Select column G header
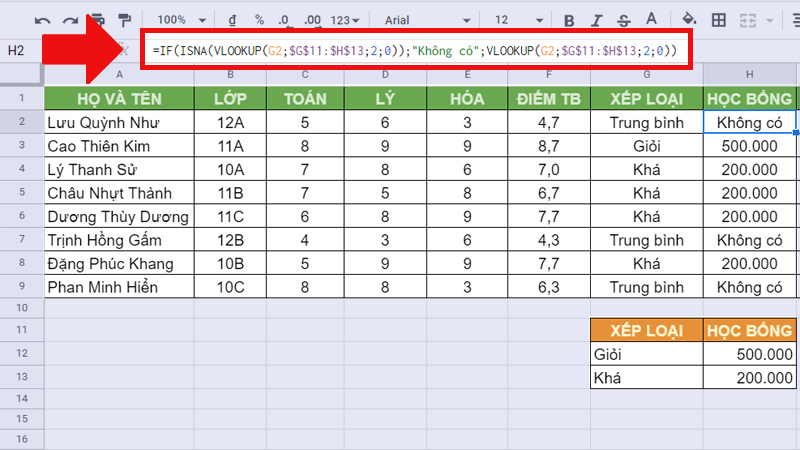The image size is (800, 450). tap(647, 75)
